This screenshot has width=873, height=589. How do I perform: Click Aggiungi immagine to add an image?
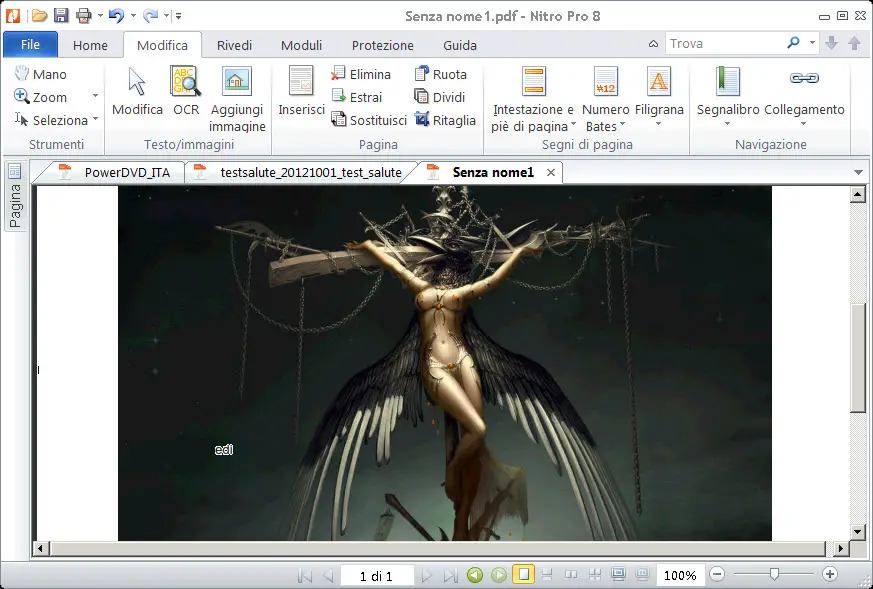[x=237, y=99]
